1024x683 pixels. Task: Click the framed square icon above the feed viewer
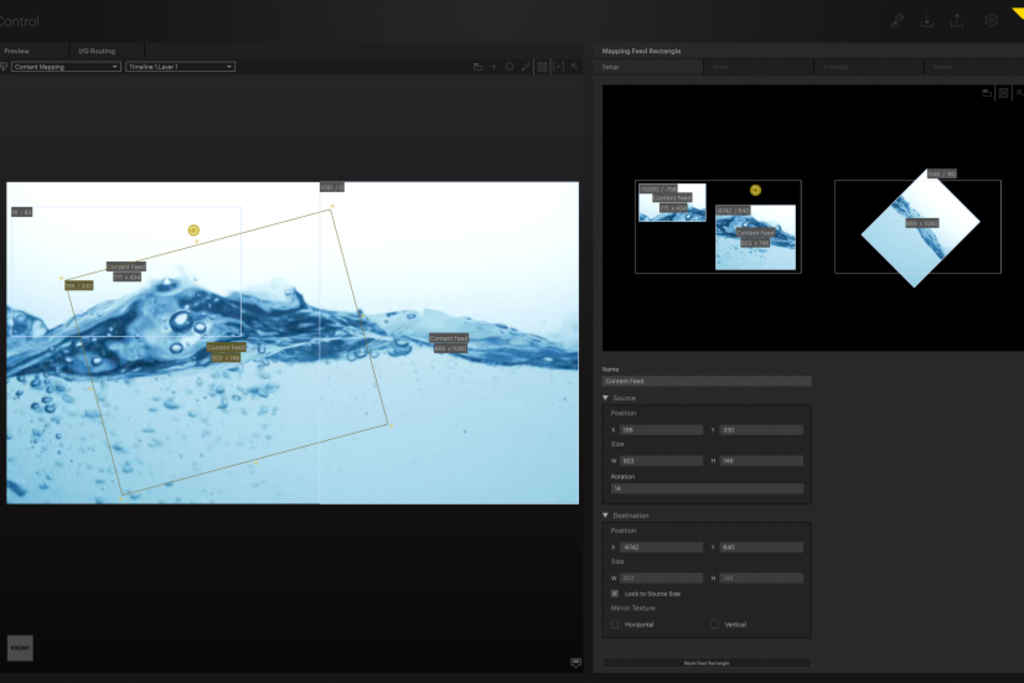point(1004,93)
